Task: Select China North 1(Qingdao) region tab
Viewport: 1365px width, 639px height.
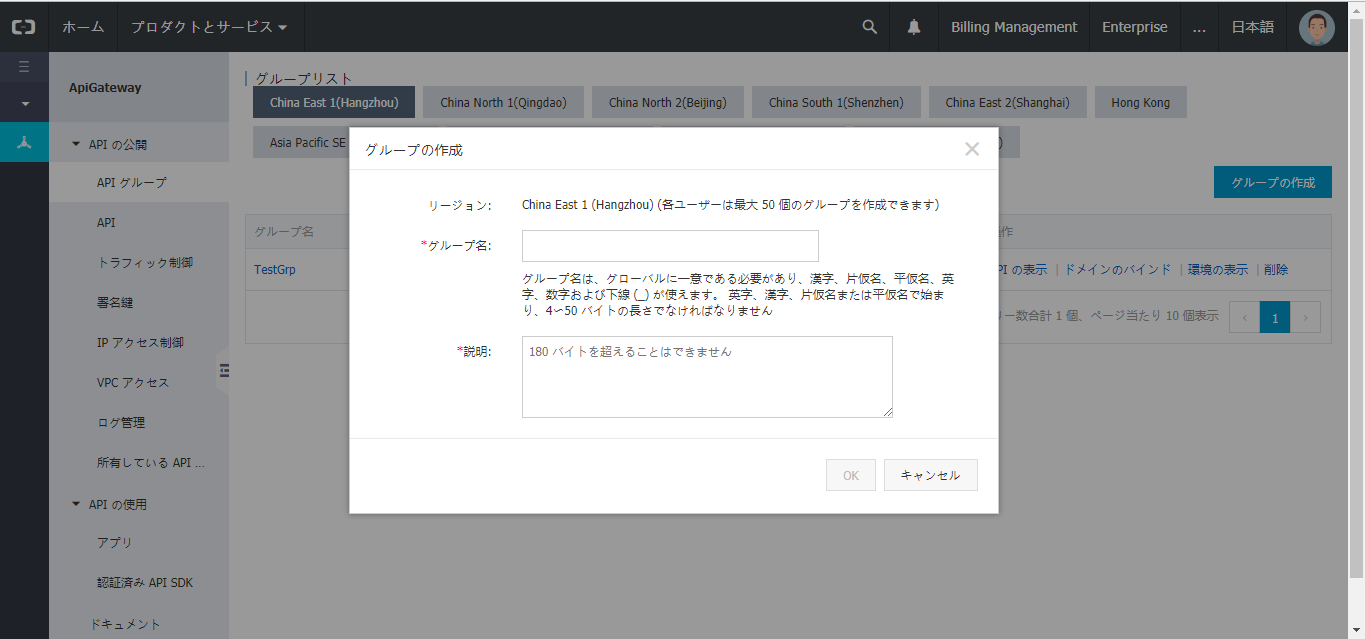Action: tap(503, 103)
